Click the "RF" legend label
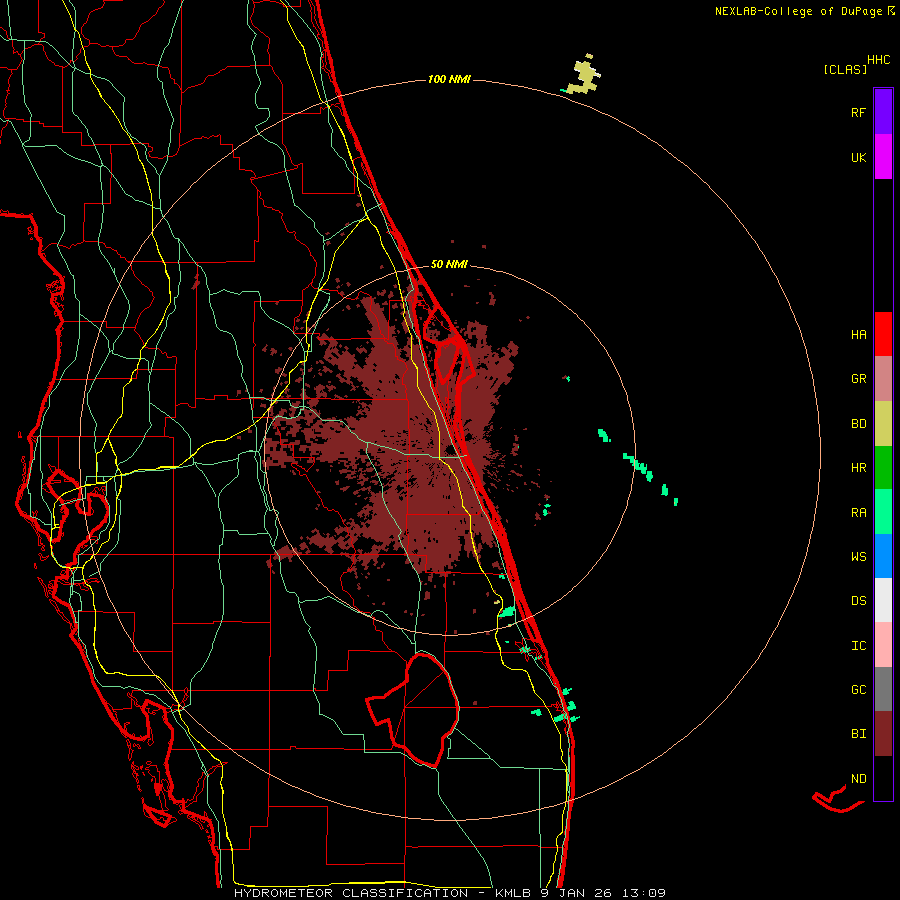 point(858,112)
